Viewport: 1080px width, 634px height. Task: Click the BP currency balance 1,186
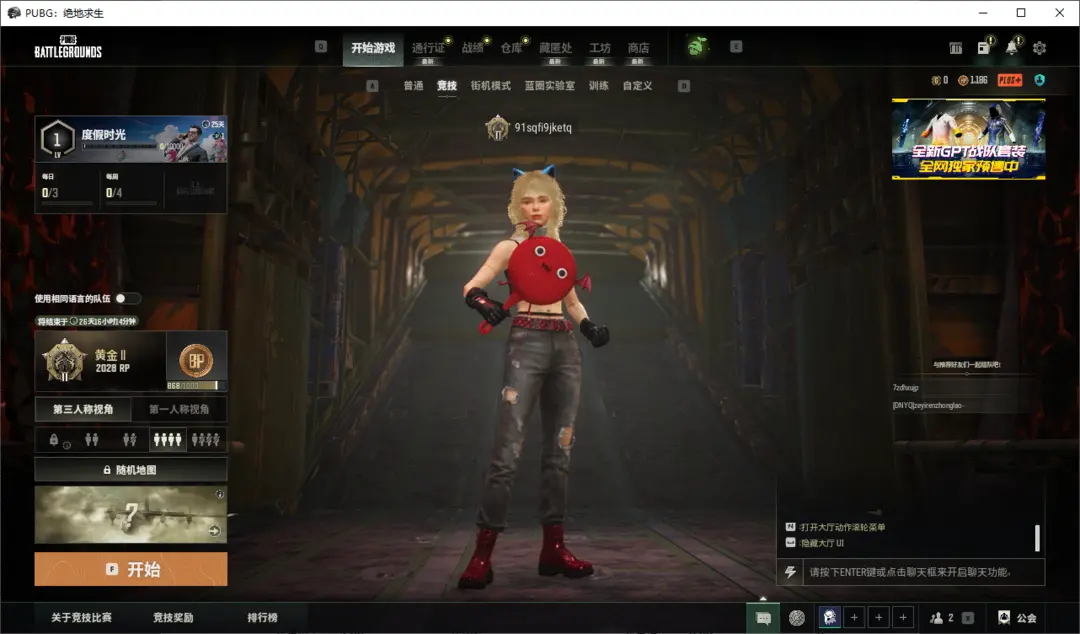(x=973, y=80)
